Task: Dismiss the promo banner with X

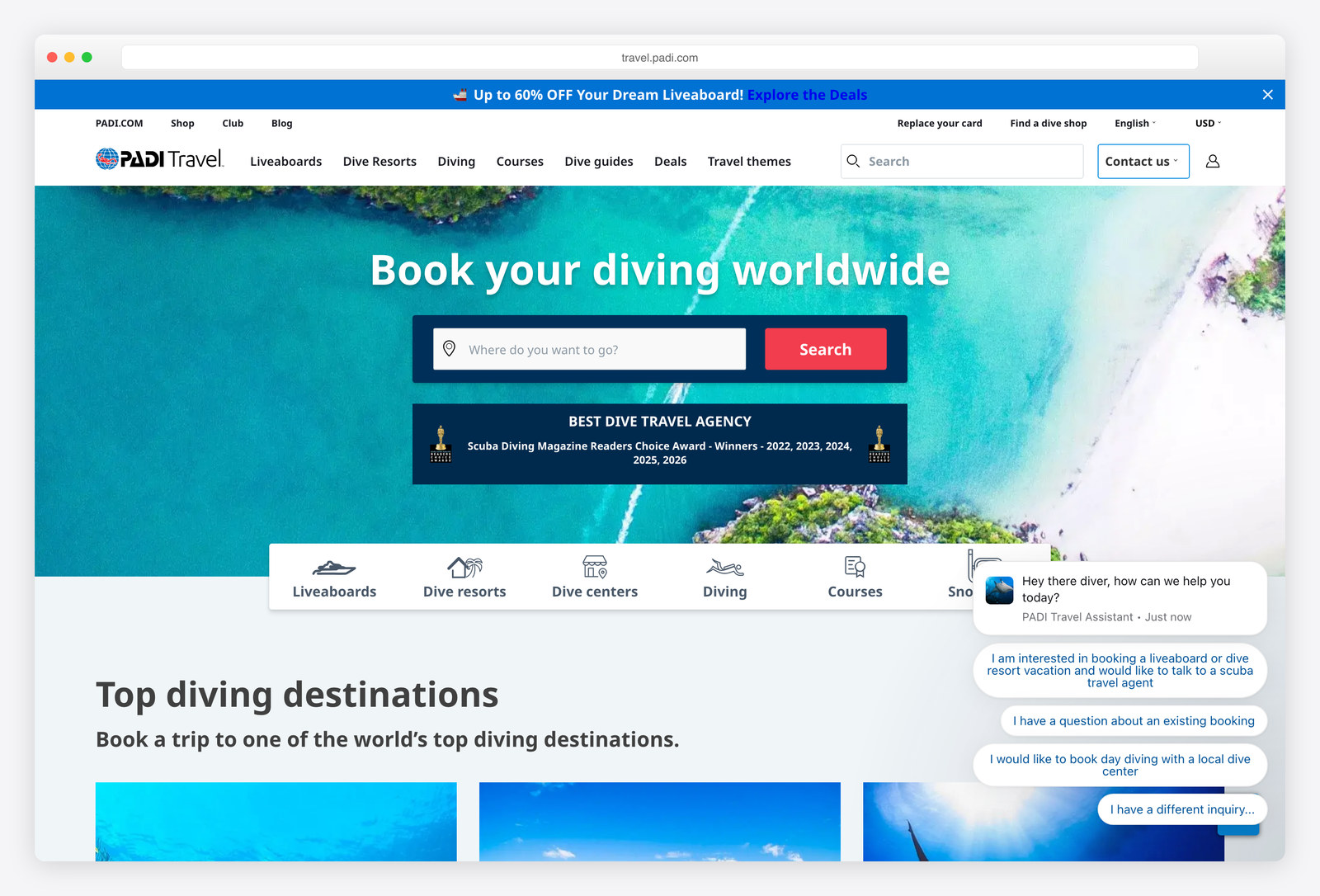Action: tap(1268, 95)
